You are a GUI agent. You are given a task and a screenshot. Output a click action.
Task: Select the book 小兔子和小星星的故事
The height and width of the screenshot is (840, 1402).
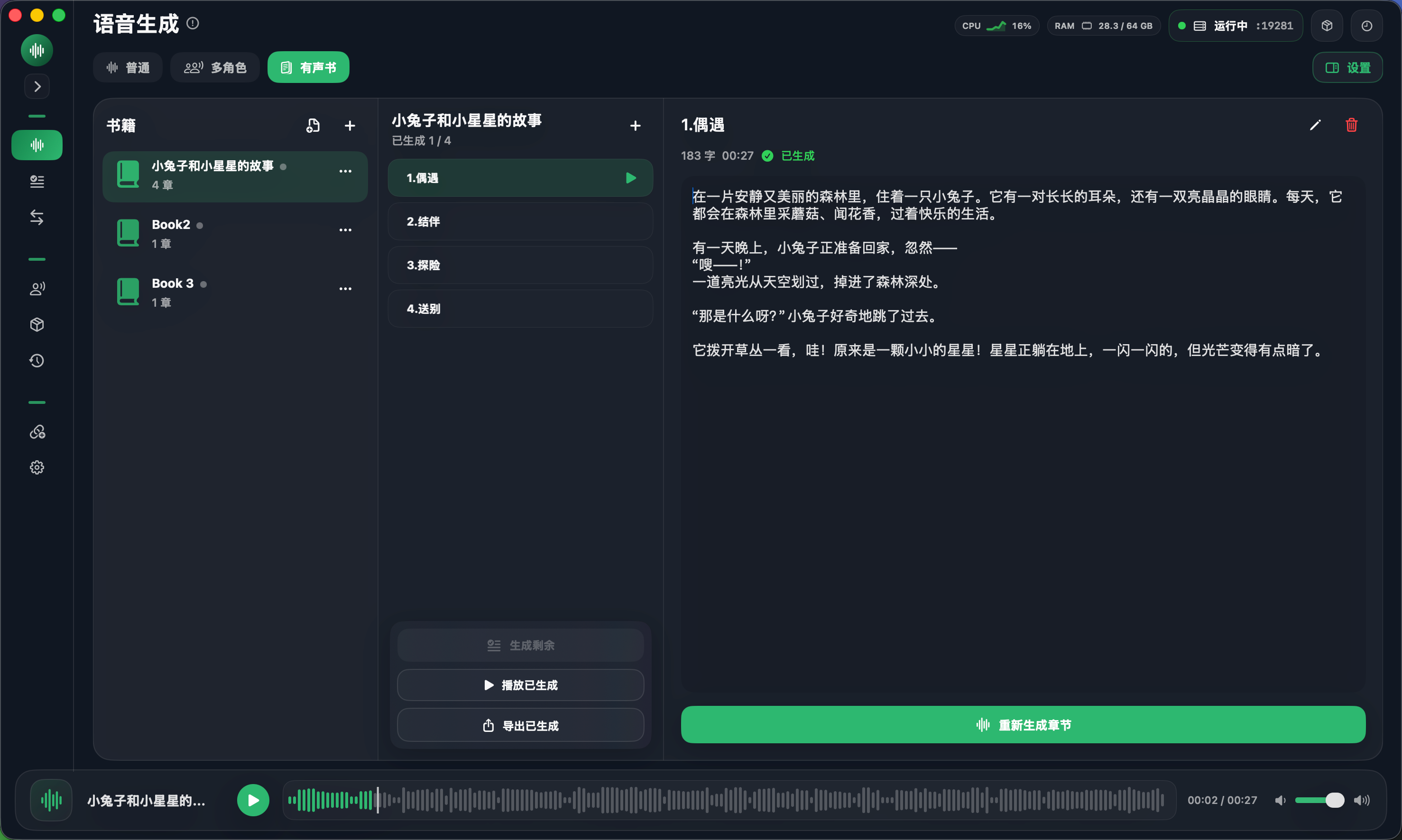235,176
